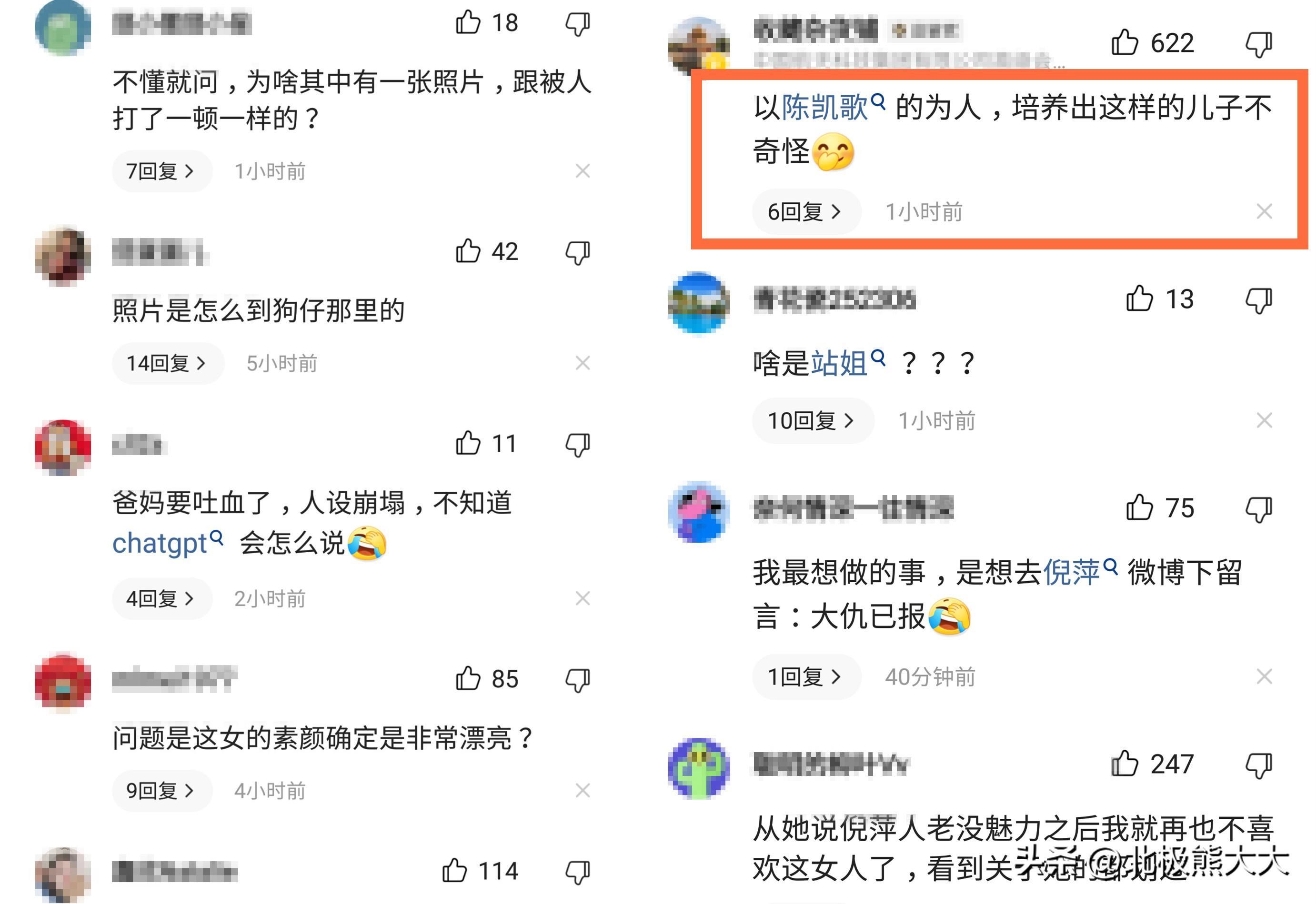1316x904 pixels.
Task: Open the chatgpt search link
Action: pyautogui.click(x=167, y=543)
